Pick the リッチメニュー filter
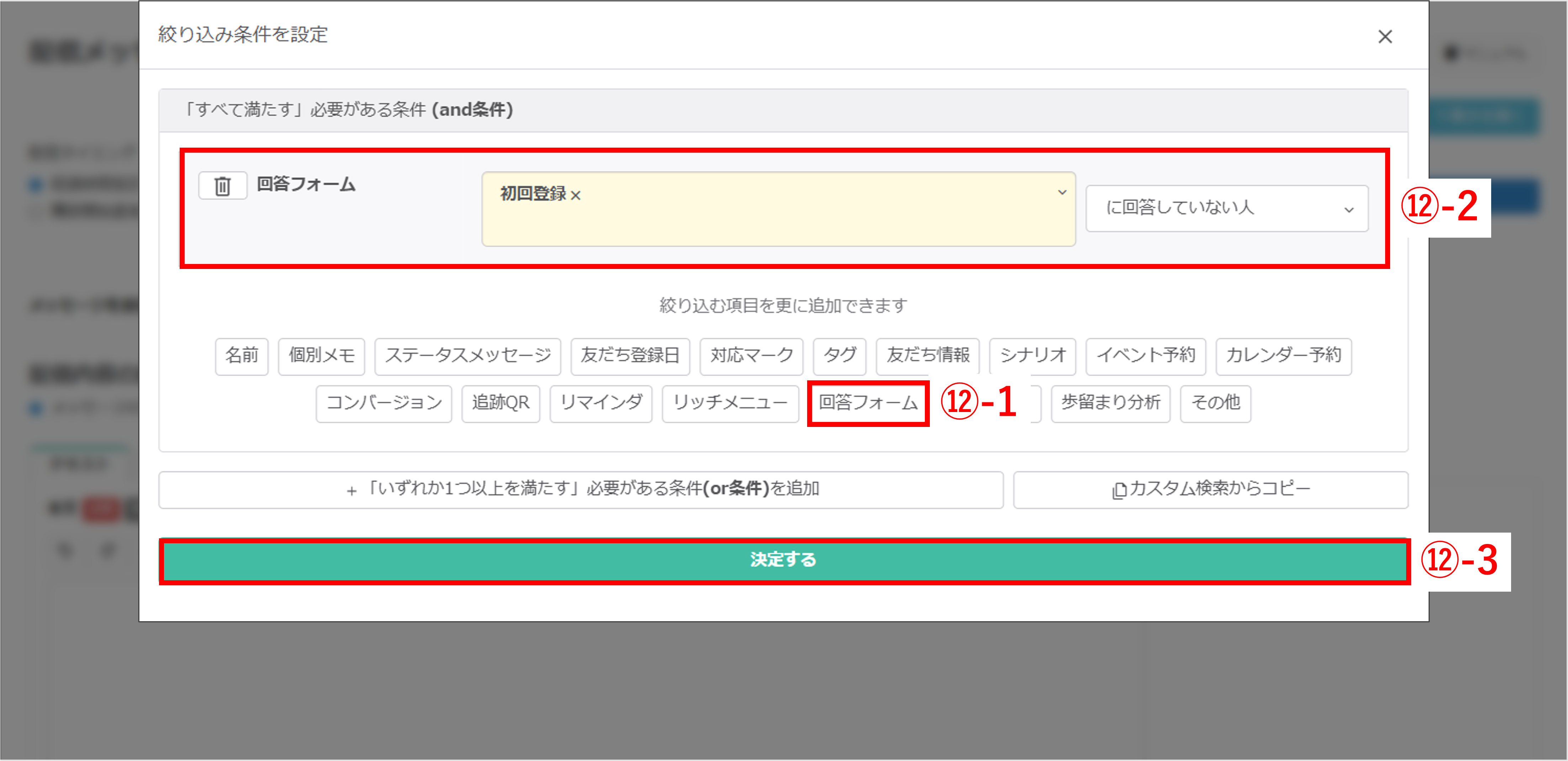 (730, 403)
